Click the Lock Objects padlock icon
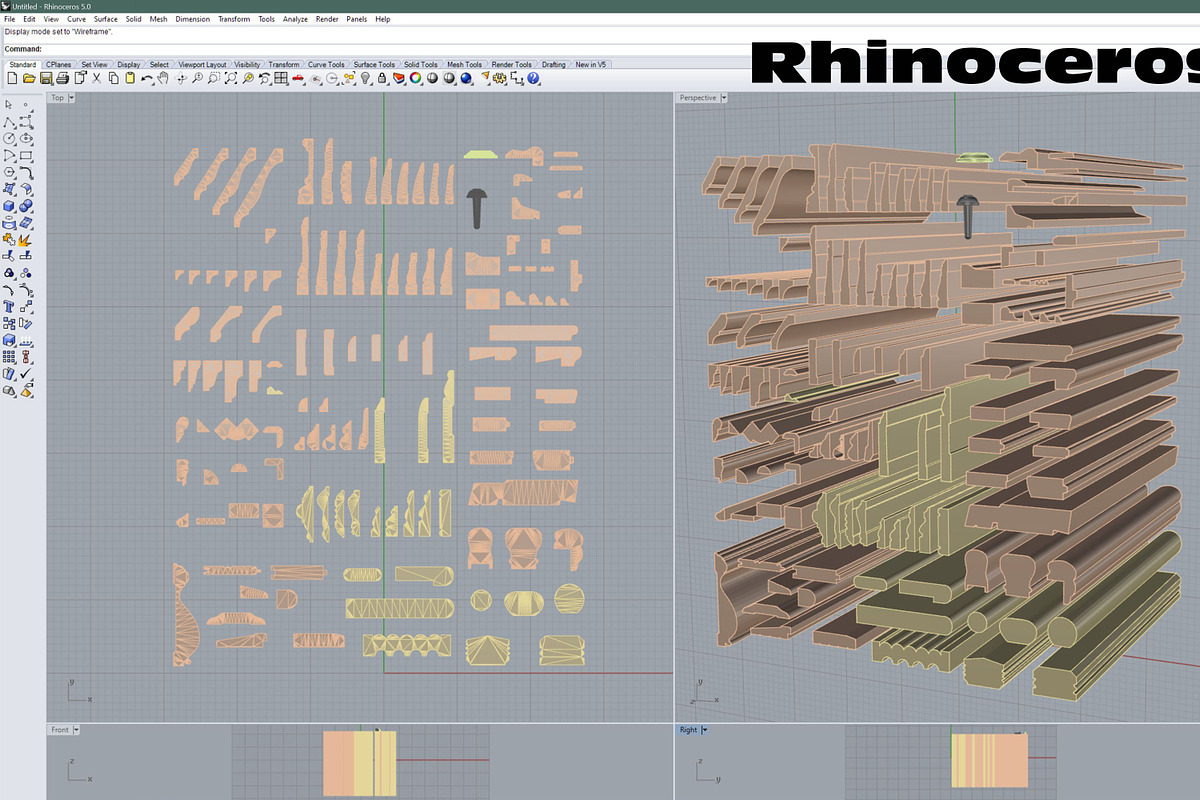The width and height of the screenshot is (1200, 800). 382,78
